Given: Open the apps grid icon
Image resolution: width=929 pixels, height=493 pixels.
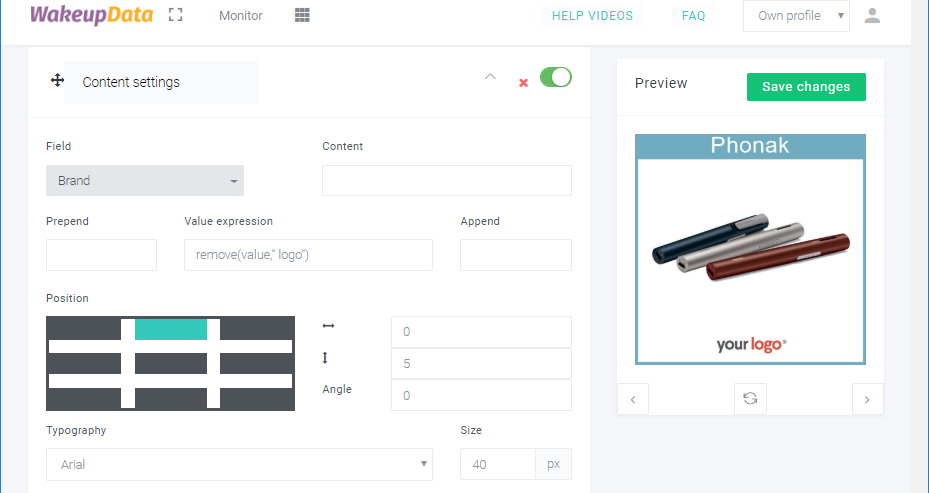Looking at the screenshot, I should [302, 15].
